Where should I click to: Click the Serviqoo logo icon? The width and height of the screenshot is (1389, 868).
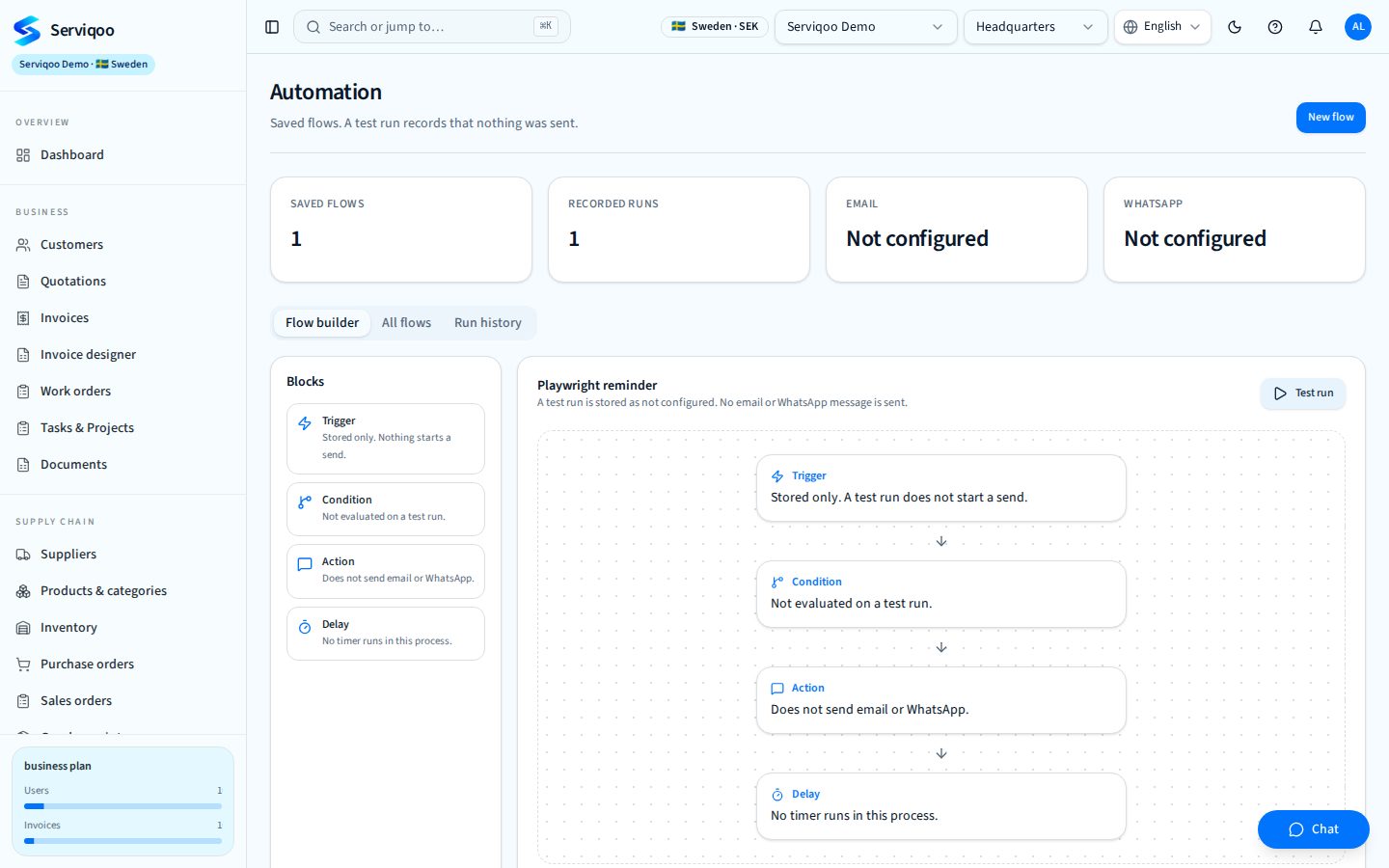(x=27, y=30)
